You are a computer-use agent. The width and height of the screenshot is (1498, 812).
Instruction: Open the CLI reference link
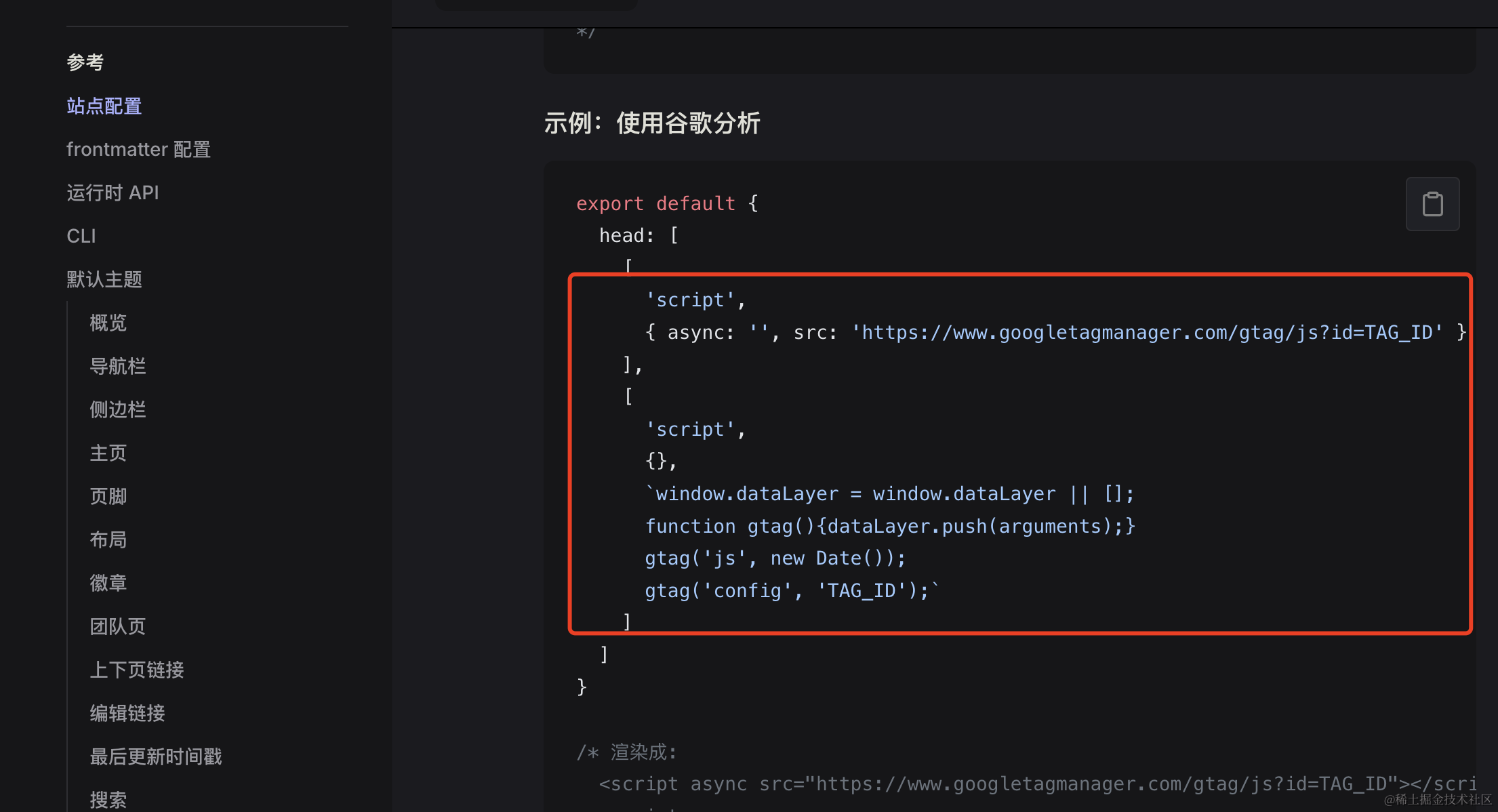tap(81, 237)
